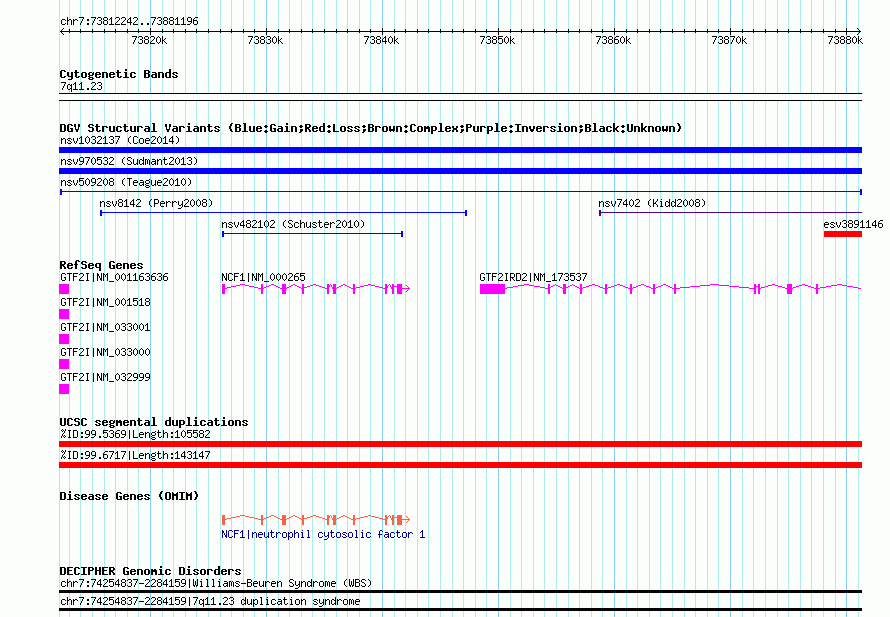Select variant label nsv1032137 (Coe2014)
Screen dimensions: 890x617
(x=120, y=140)
